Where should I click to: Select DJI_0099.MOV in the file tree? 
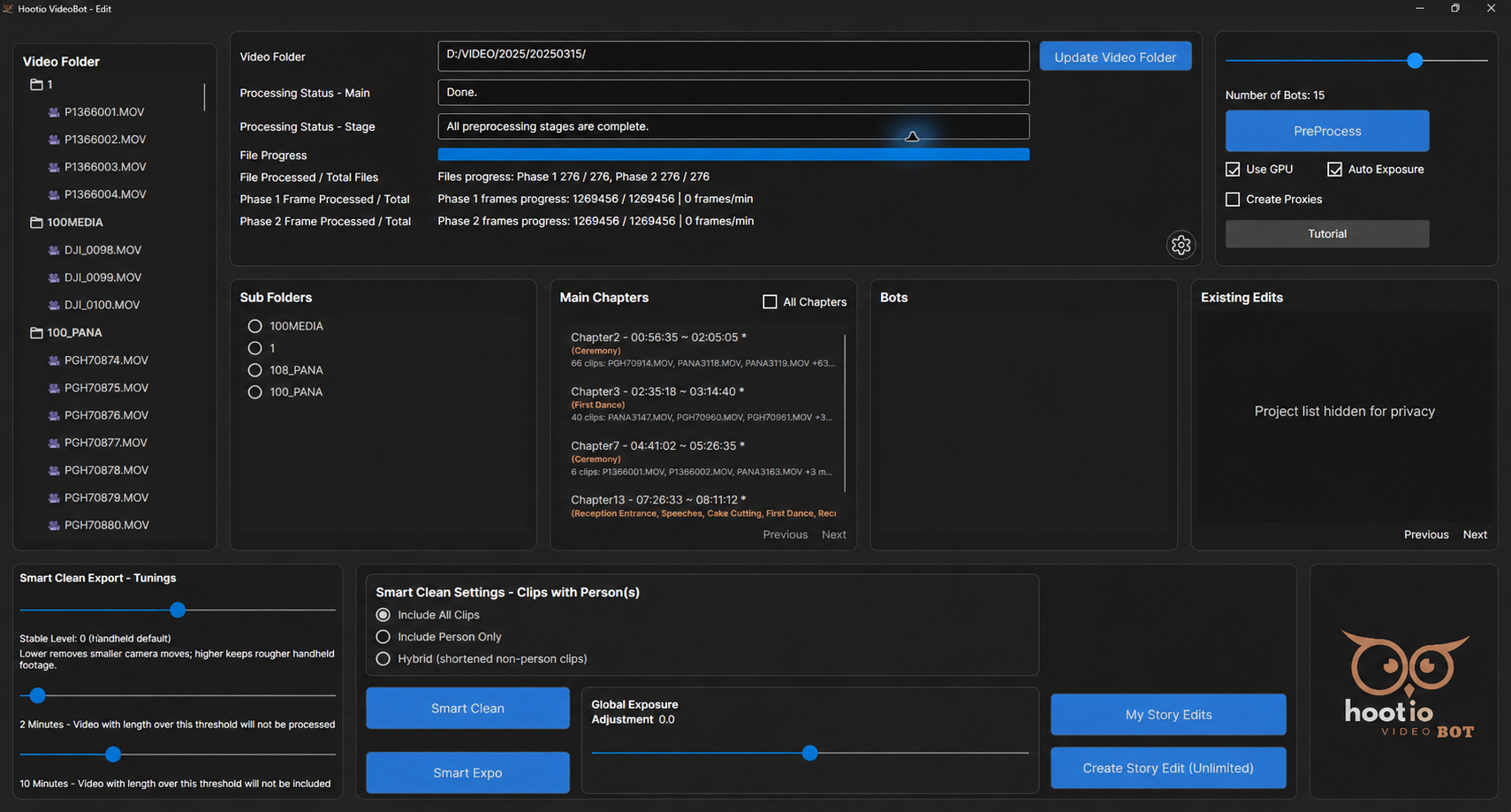(103, 277)
